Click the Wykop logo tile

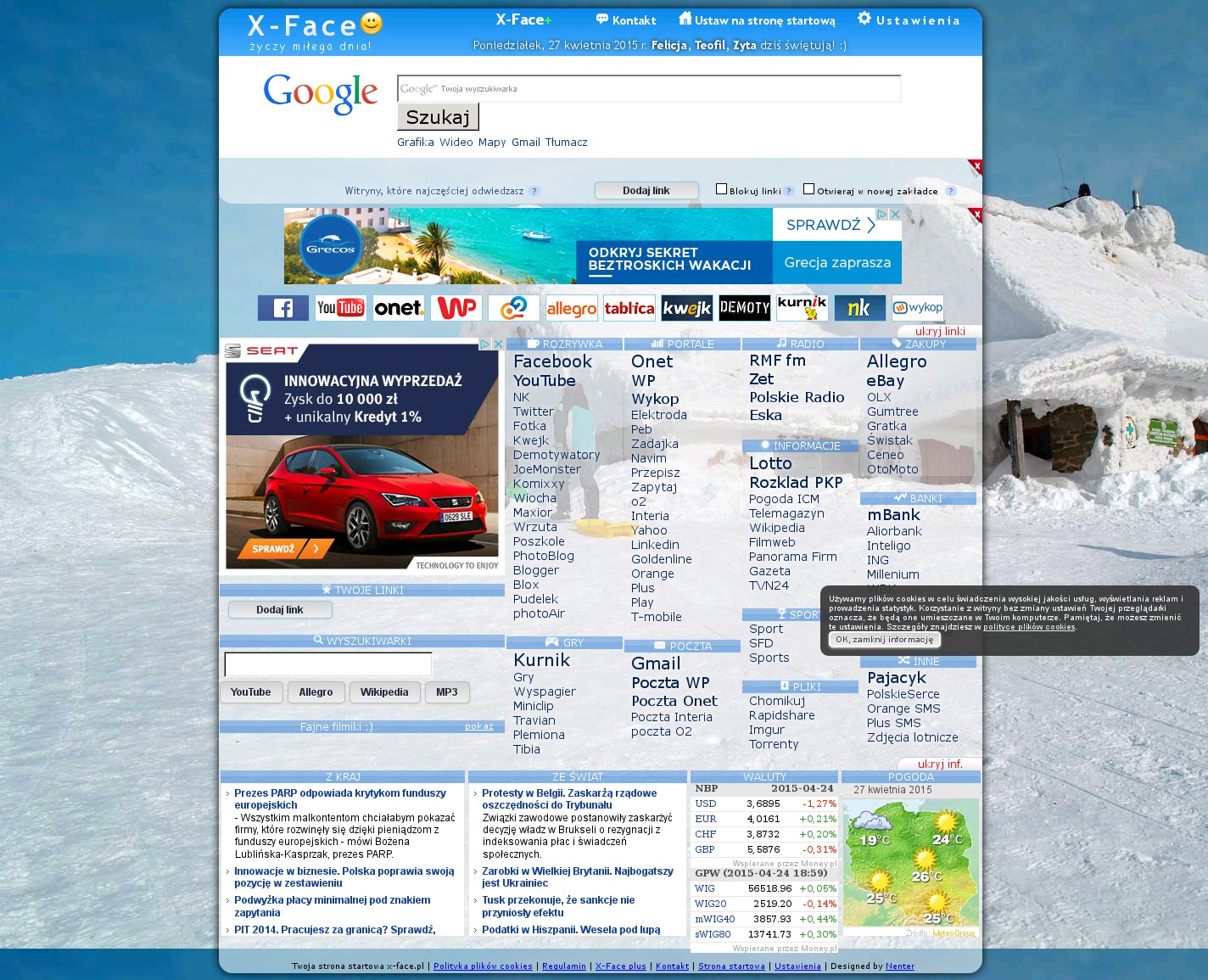point(917,308)
